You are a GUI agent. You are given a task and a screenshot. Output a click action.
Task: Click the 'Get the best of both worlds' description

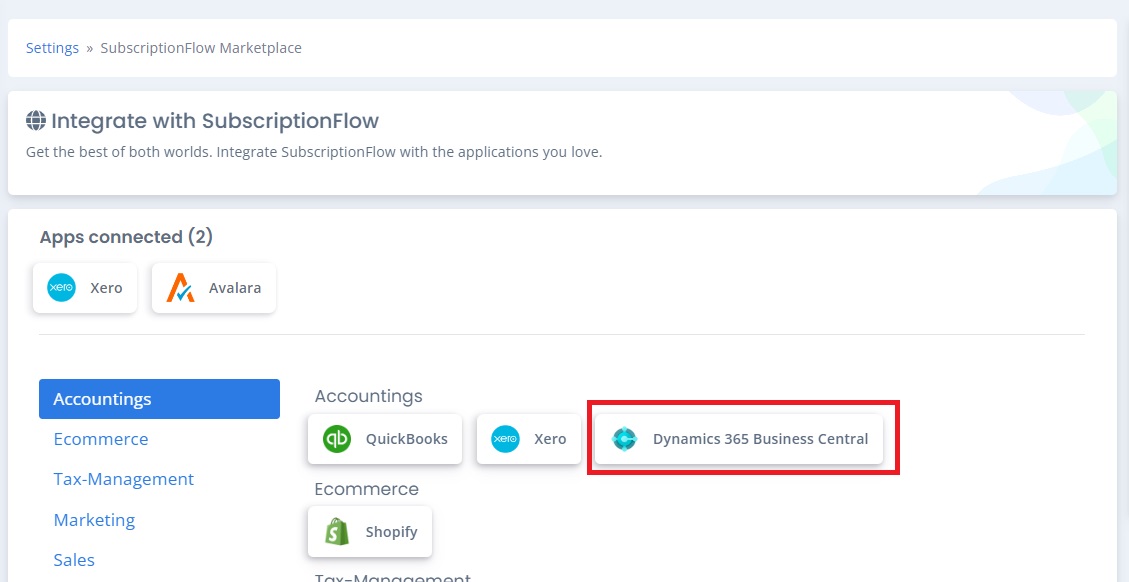pos(314,153)
